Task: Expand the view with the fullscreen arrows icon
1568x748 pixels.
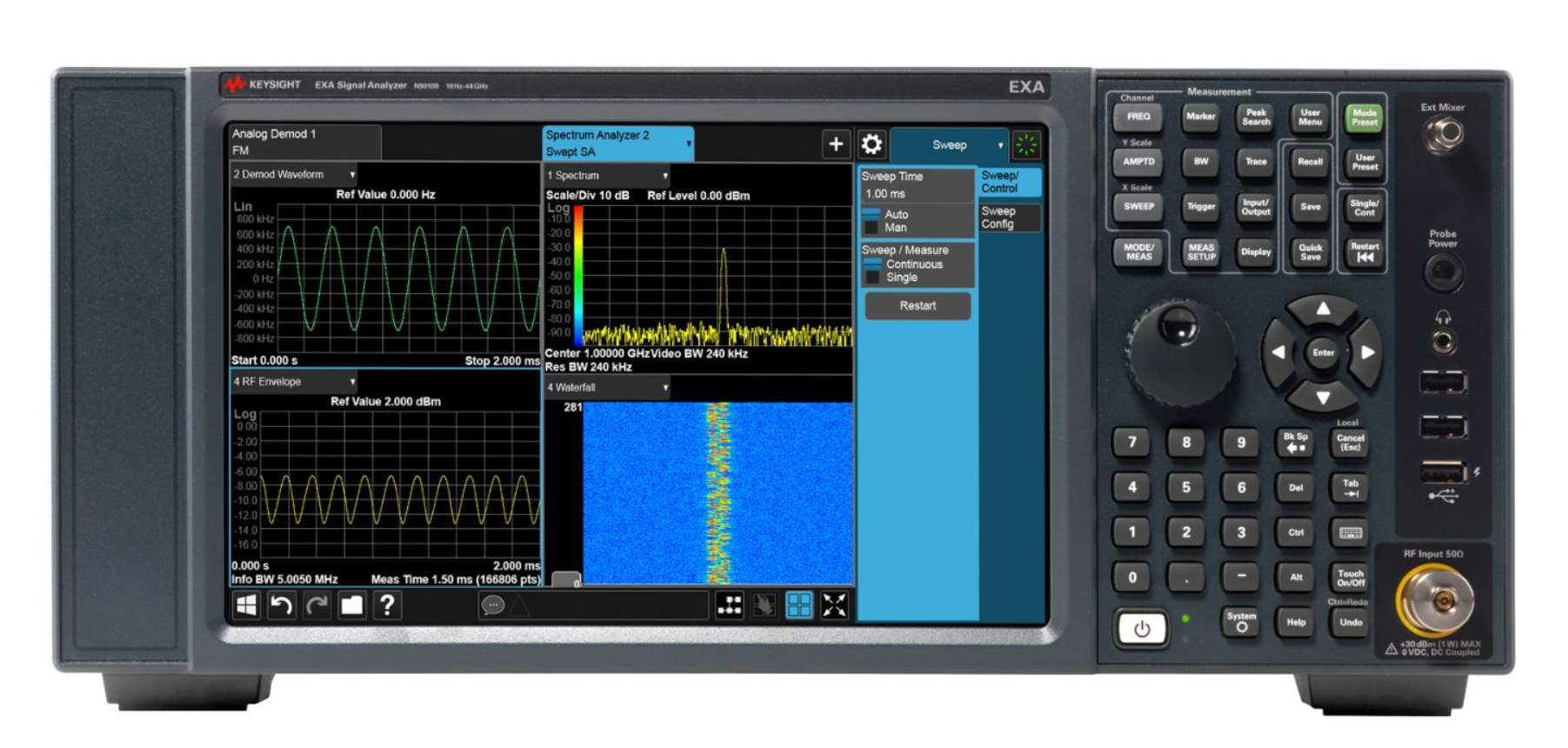Action: (x=834, y=605)
